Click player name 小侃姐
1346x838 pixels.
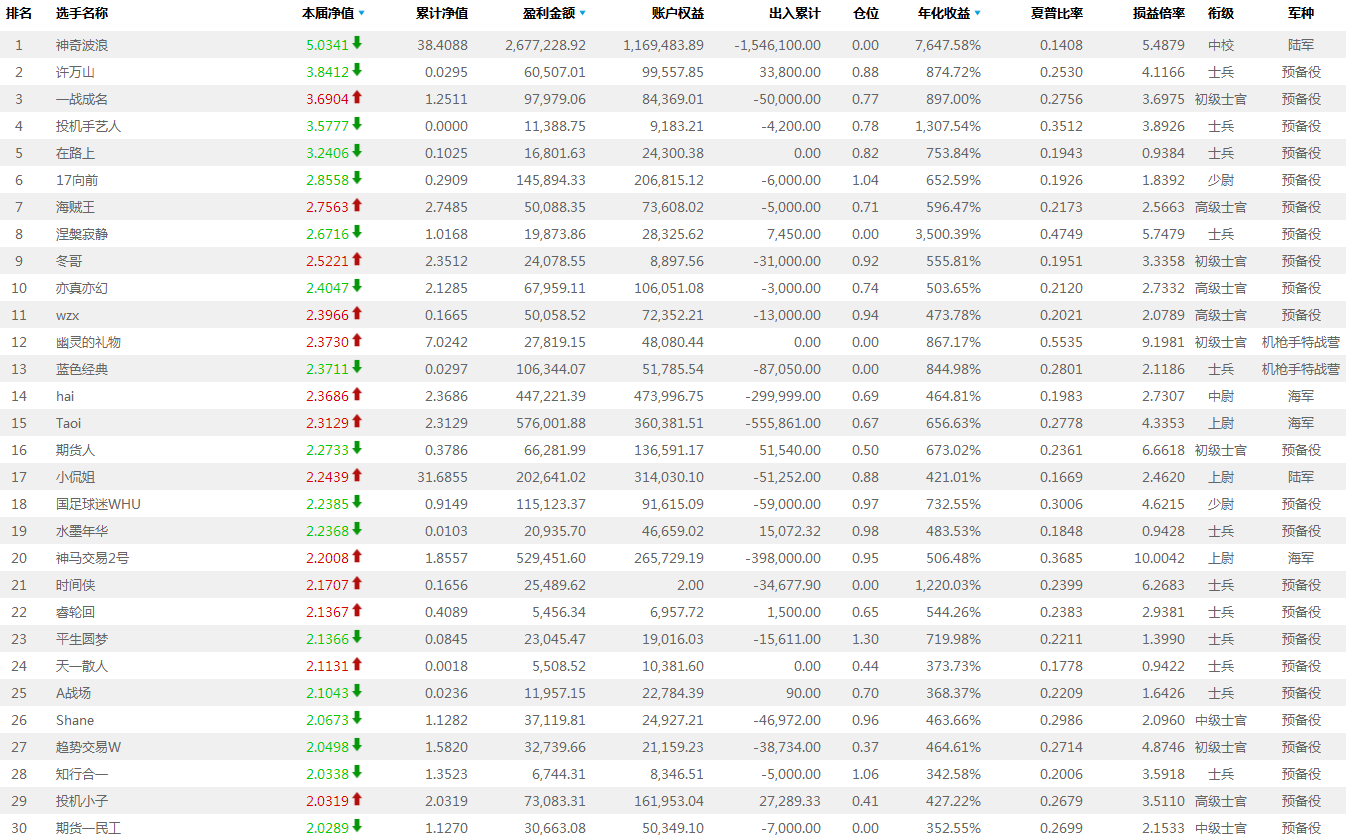pos(75,477)
